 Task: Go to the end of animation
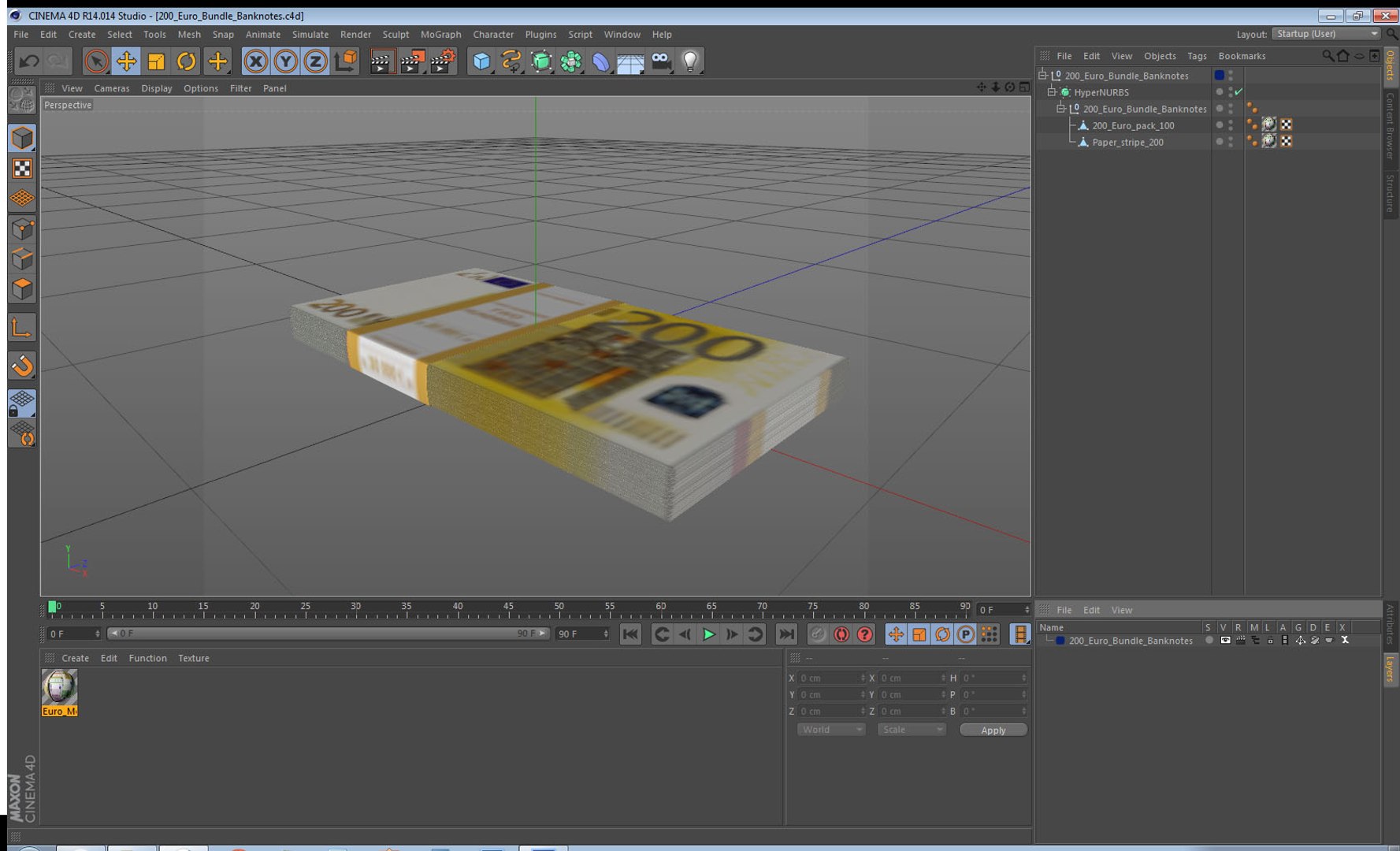(x=786, y=634)
